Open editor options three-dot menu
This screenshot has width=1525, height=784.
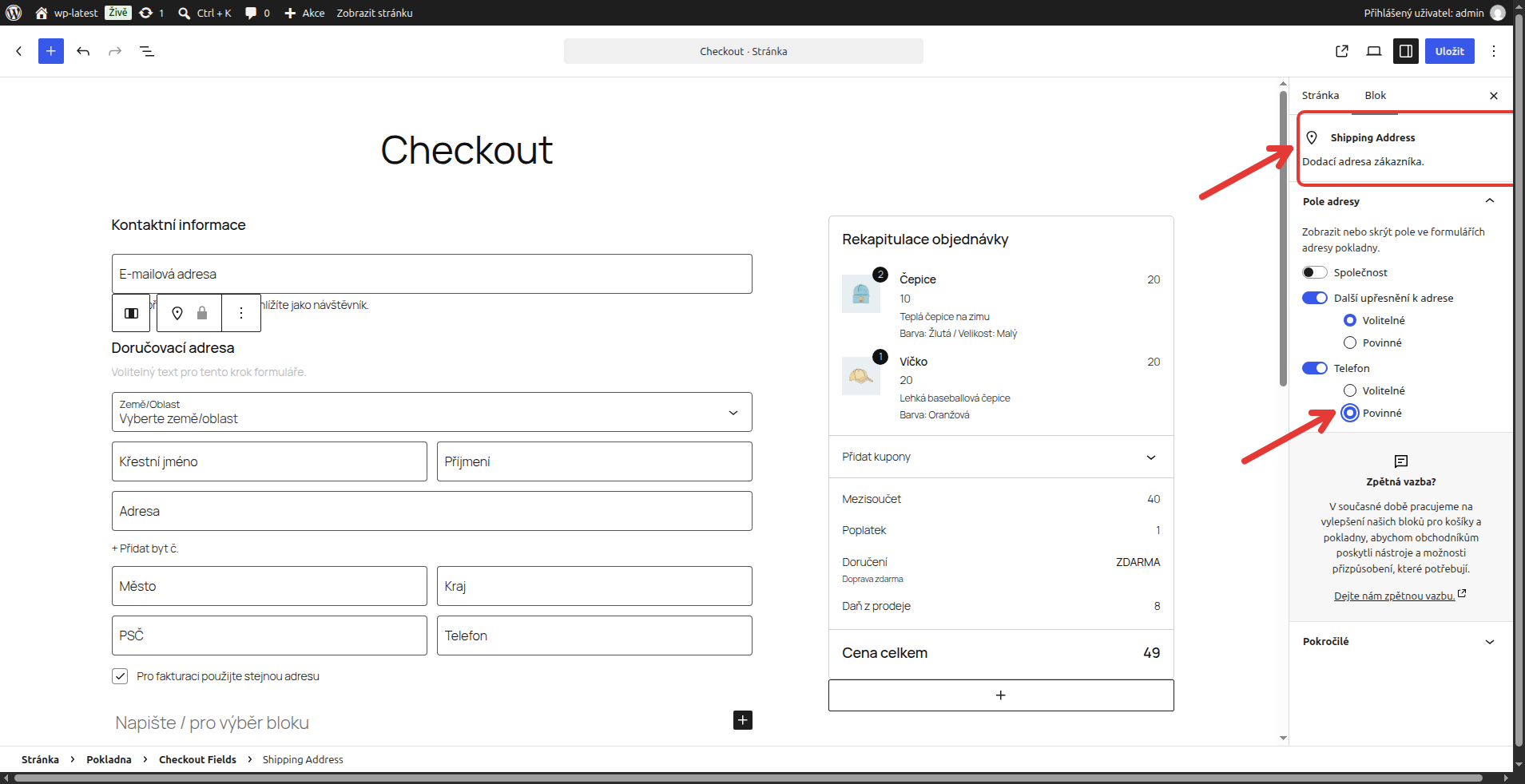point(1494,51)
